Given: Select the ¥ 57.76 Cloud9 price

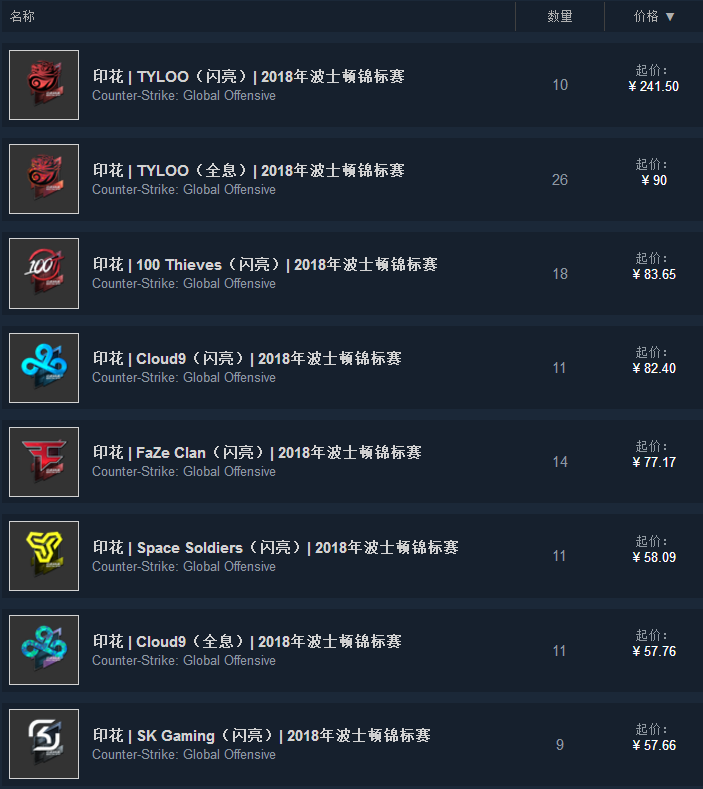Looking at the screenshot, I should (654, 652).
